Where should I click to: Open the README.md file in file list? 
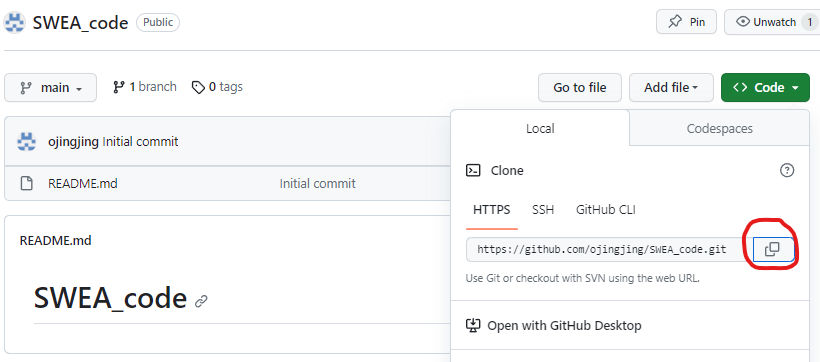[83, 184]
